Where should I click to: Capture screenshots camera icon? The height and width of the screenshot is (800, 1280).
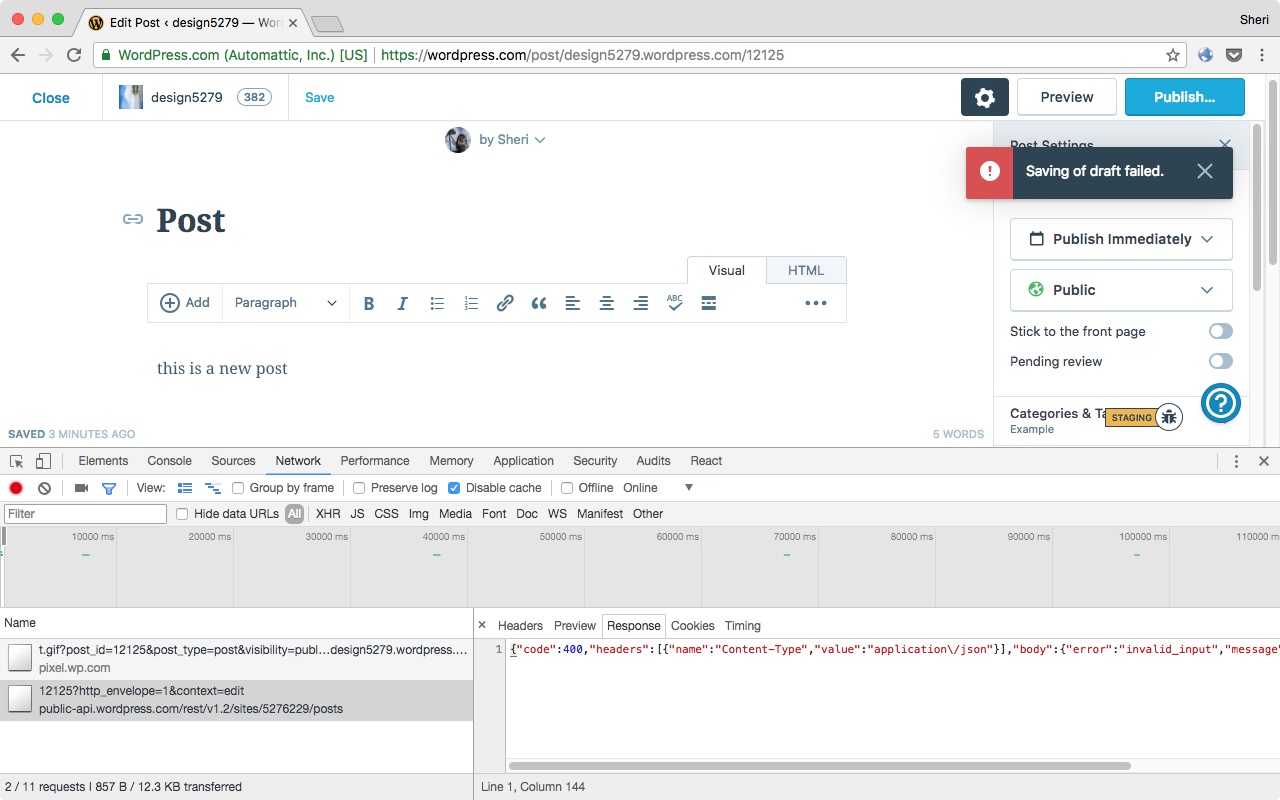81,488
